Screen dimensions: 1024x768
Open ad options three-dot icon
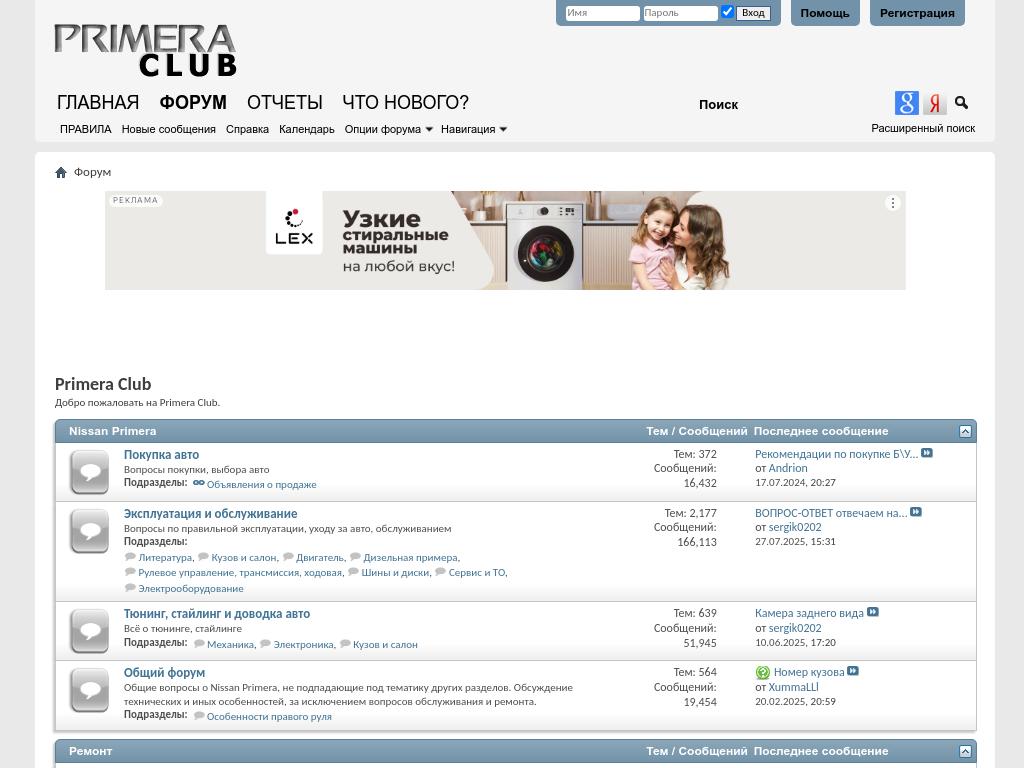[893, 203]
